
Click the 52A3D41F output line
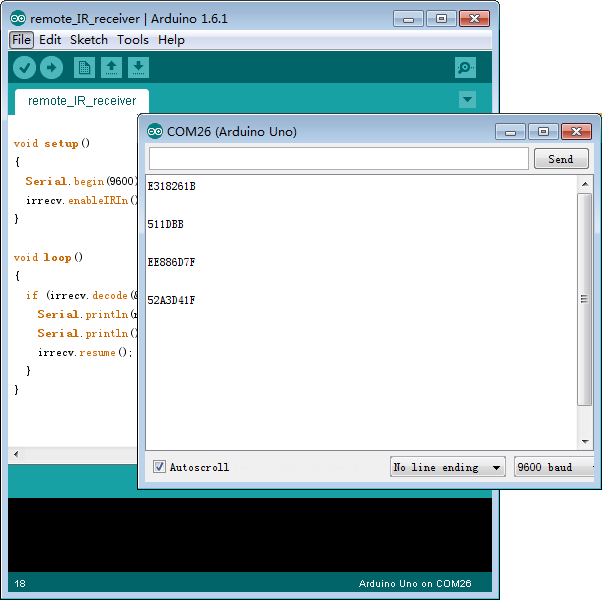pyautogui.click(x=172, y=300)
